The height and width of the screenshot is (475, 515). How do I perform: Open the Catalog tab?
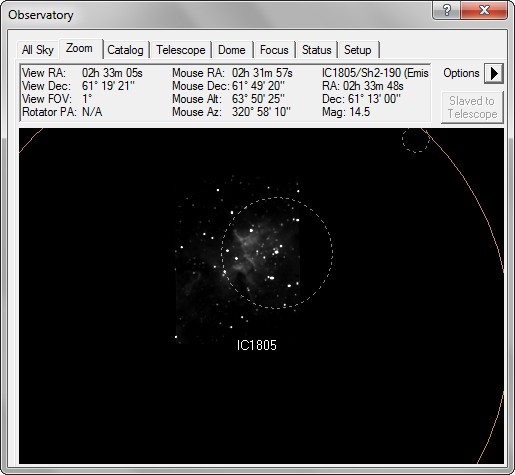(125, 50)
